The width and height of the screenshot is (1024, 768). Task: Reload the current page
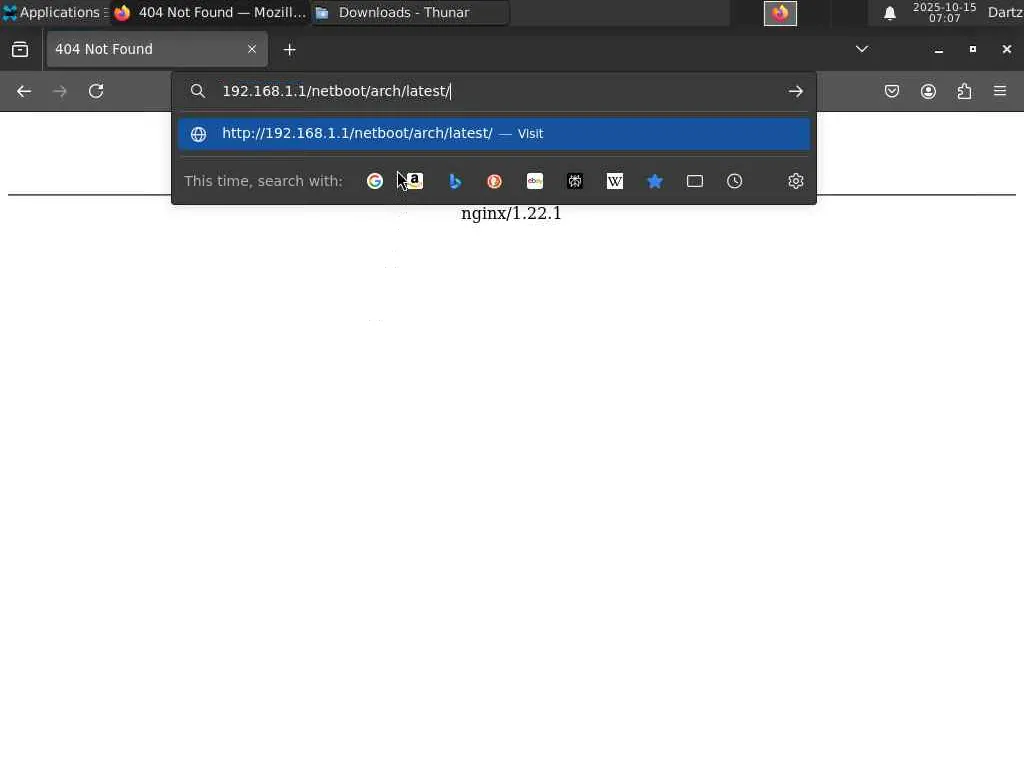96,91
